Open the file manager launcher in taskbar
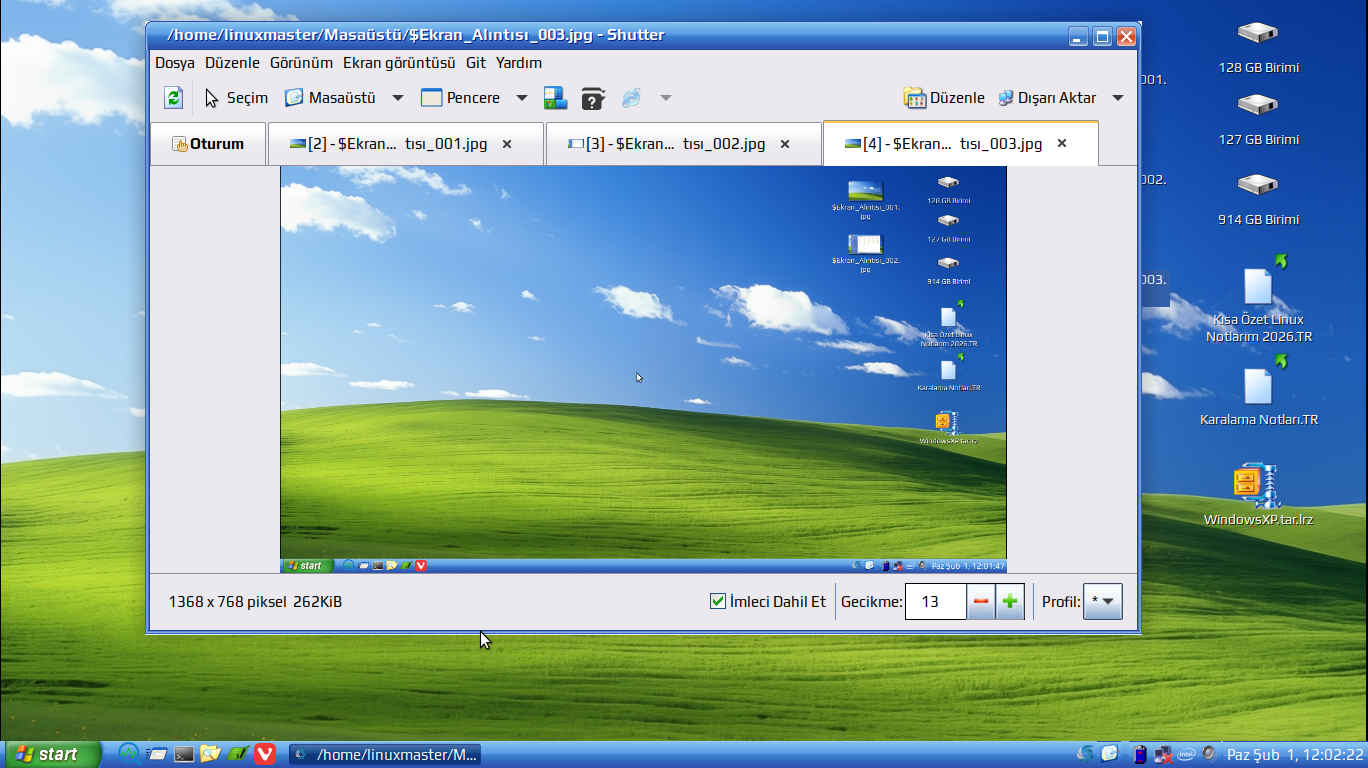1368x768 pixels. tap(157, 754)
